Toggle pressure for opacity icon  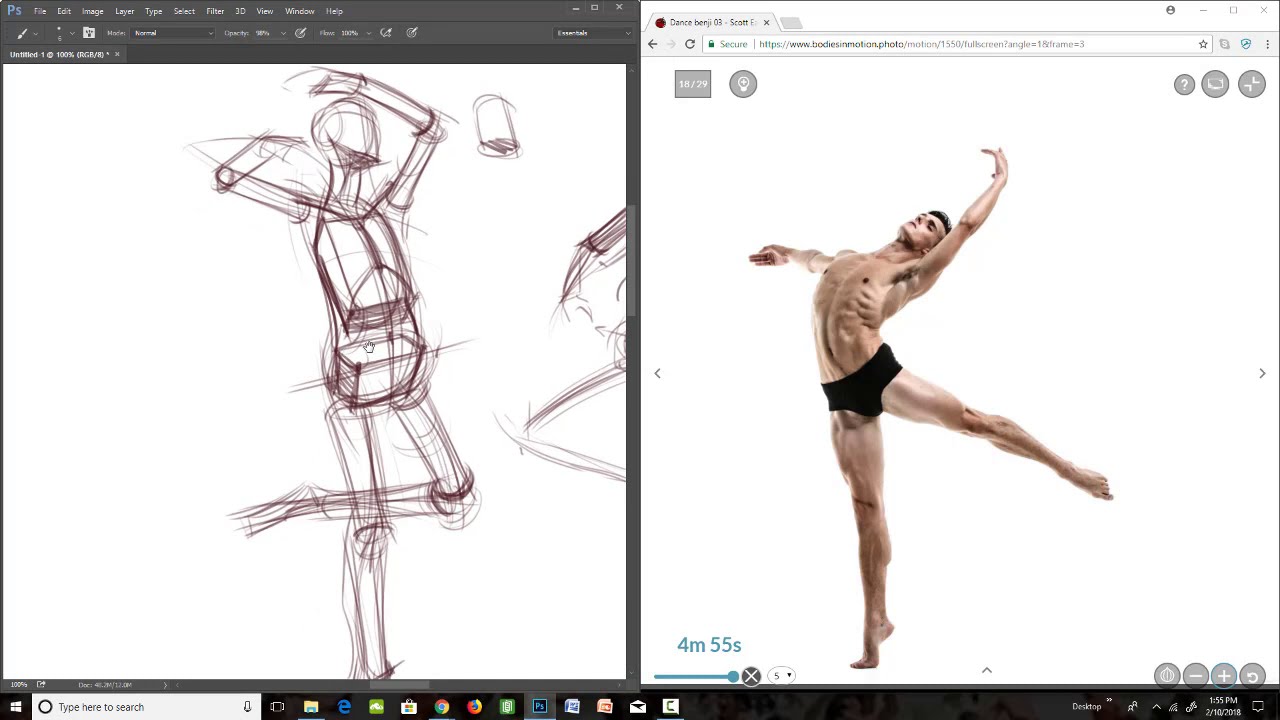tap(300, 33)
